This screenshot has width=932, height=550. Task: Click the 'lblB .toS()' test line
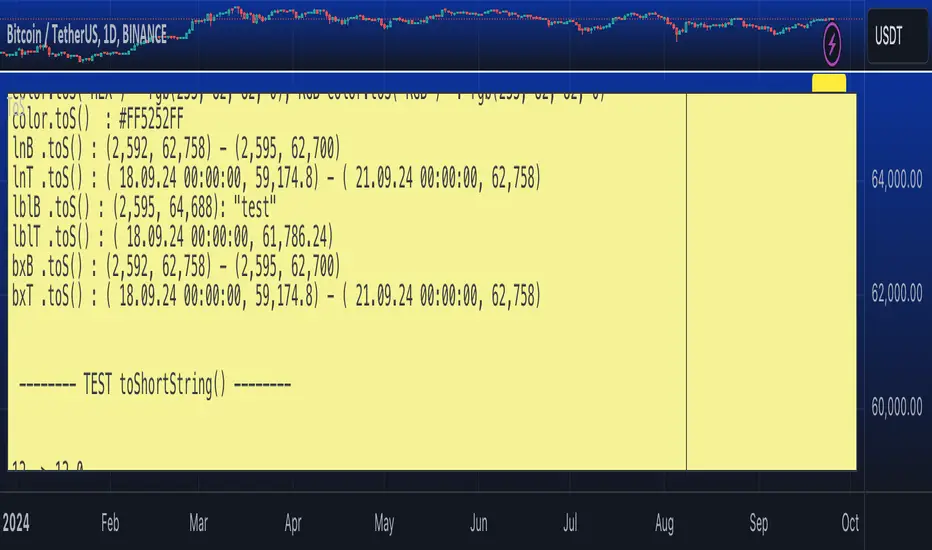point(144,207)
